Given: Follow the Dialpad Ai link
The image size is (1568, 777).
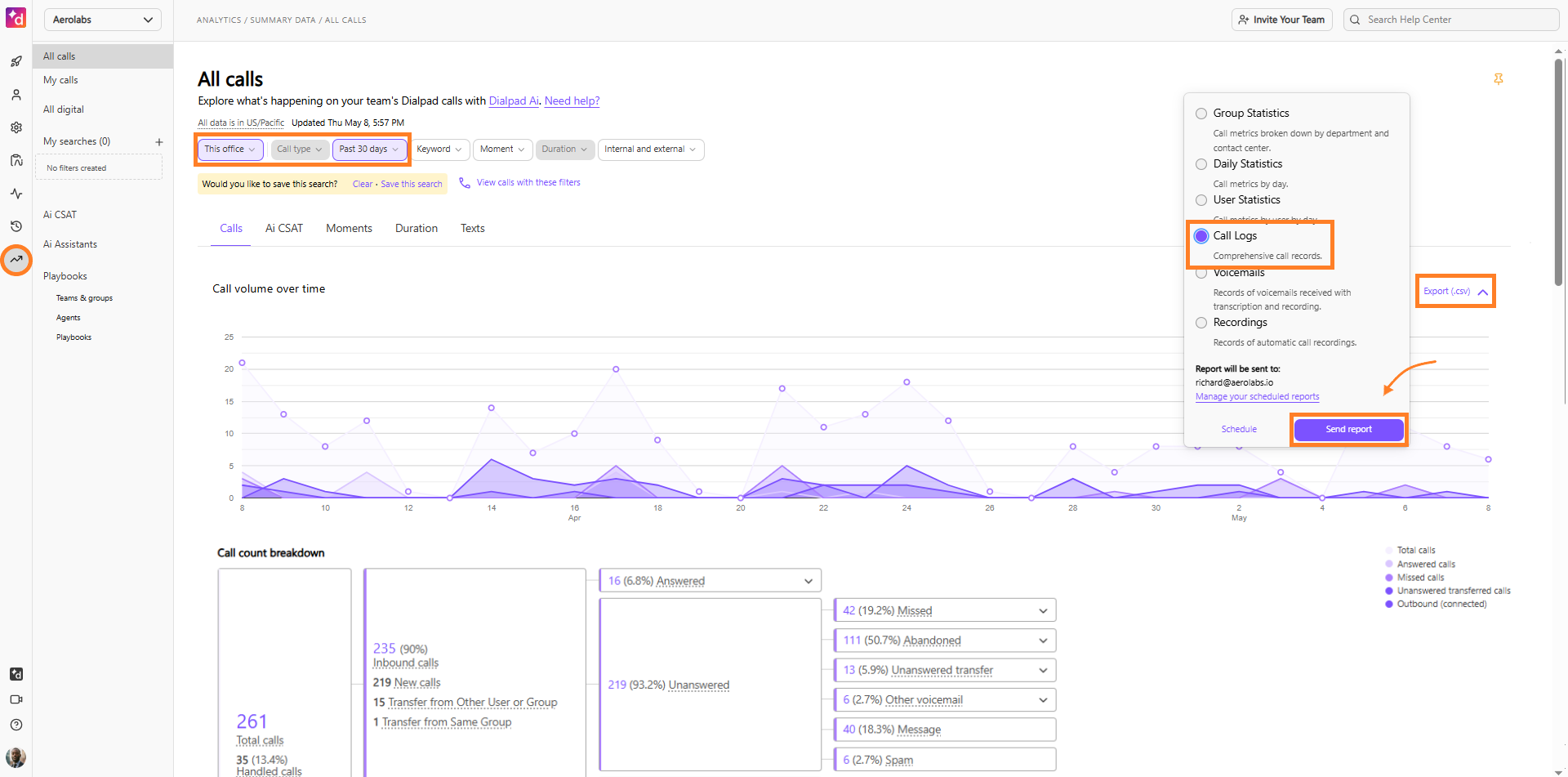Looking at the screenshot, I should pyautogui.click(x=514, y=101).
